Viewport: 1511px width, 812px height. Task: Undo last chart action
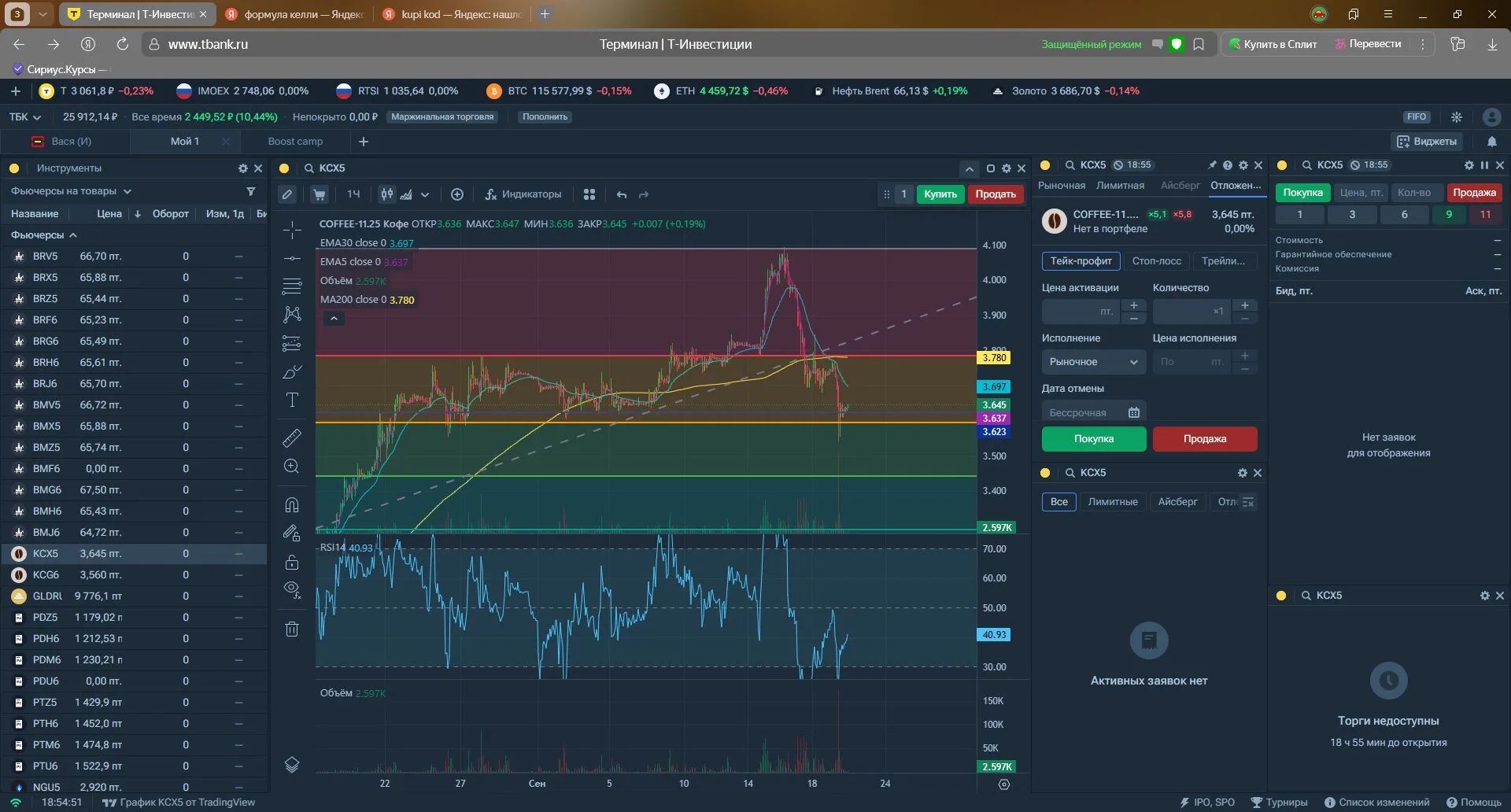[x=622, y=194]
